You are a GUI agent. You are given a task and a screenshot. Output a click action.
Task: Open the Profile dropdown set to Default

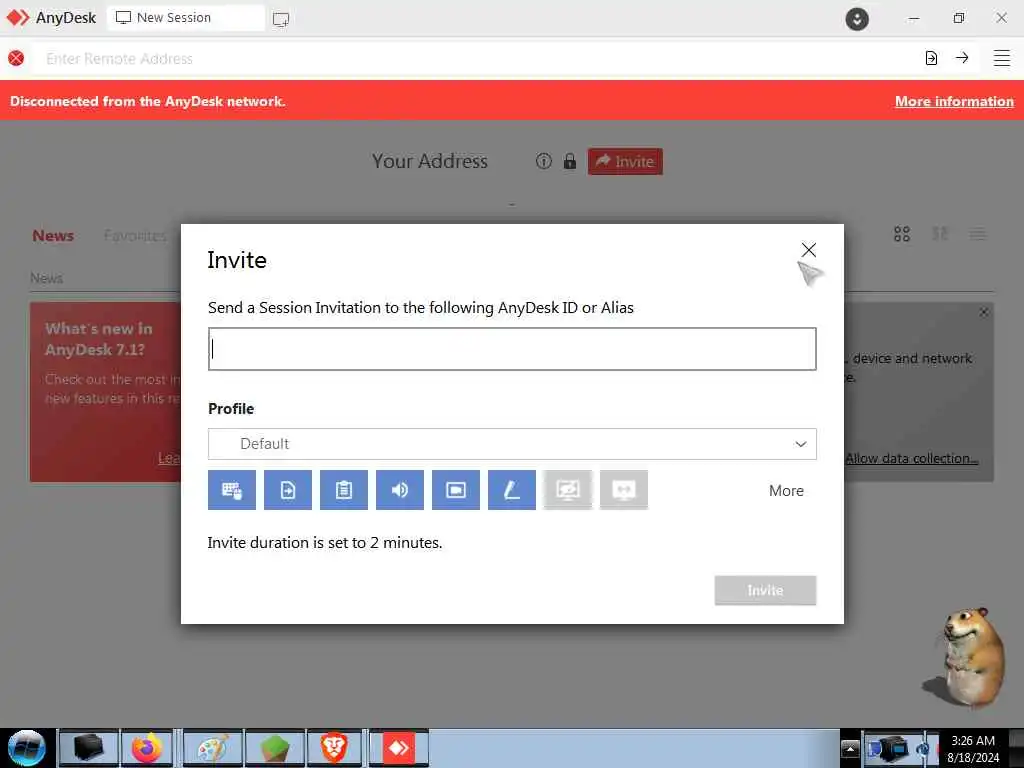[x=512, y=444]
